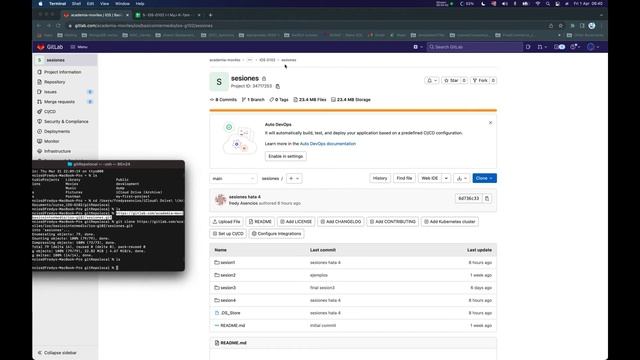Open the GitLab Menu button
Screen dimensions: 640x360
tap(79, 47)
